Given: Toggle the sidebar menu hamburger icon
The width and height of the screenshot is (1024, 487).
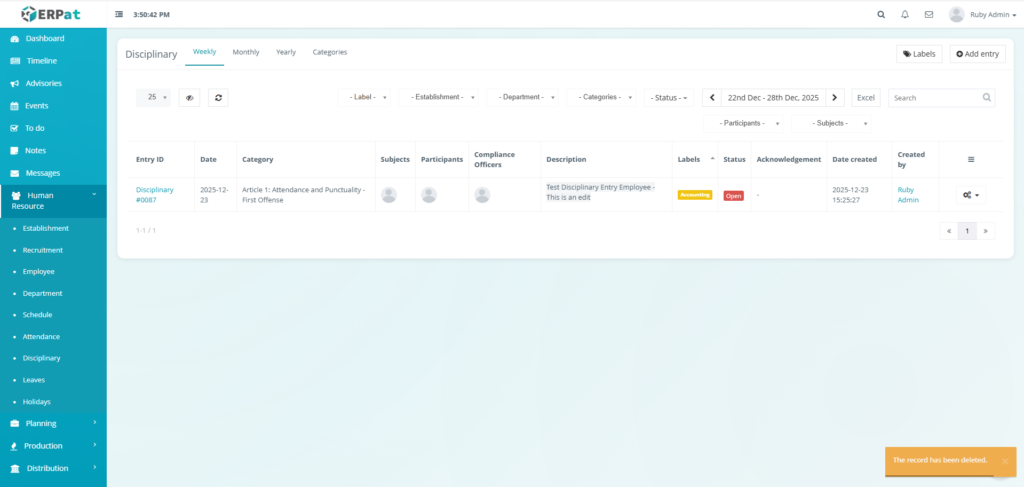Looking at the screenshot, I should pos(119,15).
